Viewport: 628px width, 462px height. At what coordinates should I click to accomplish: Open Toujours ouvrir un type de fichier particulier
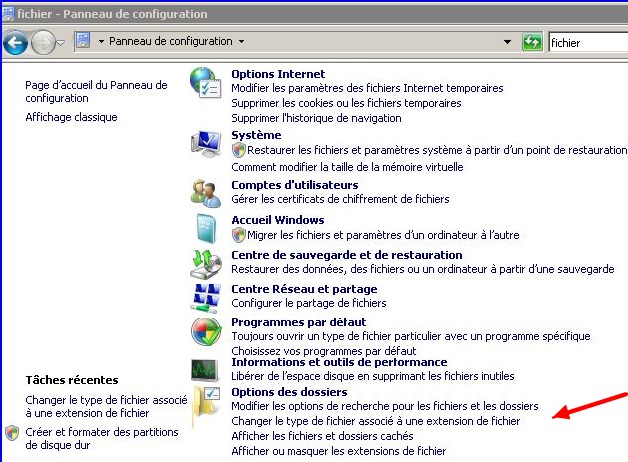pyautogui.click(x=411, y=336)
